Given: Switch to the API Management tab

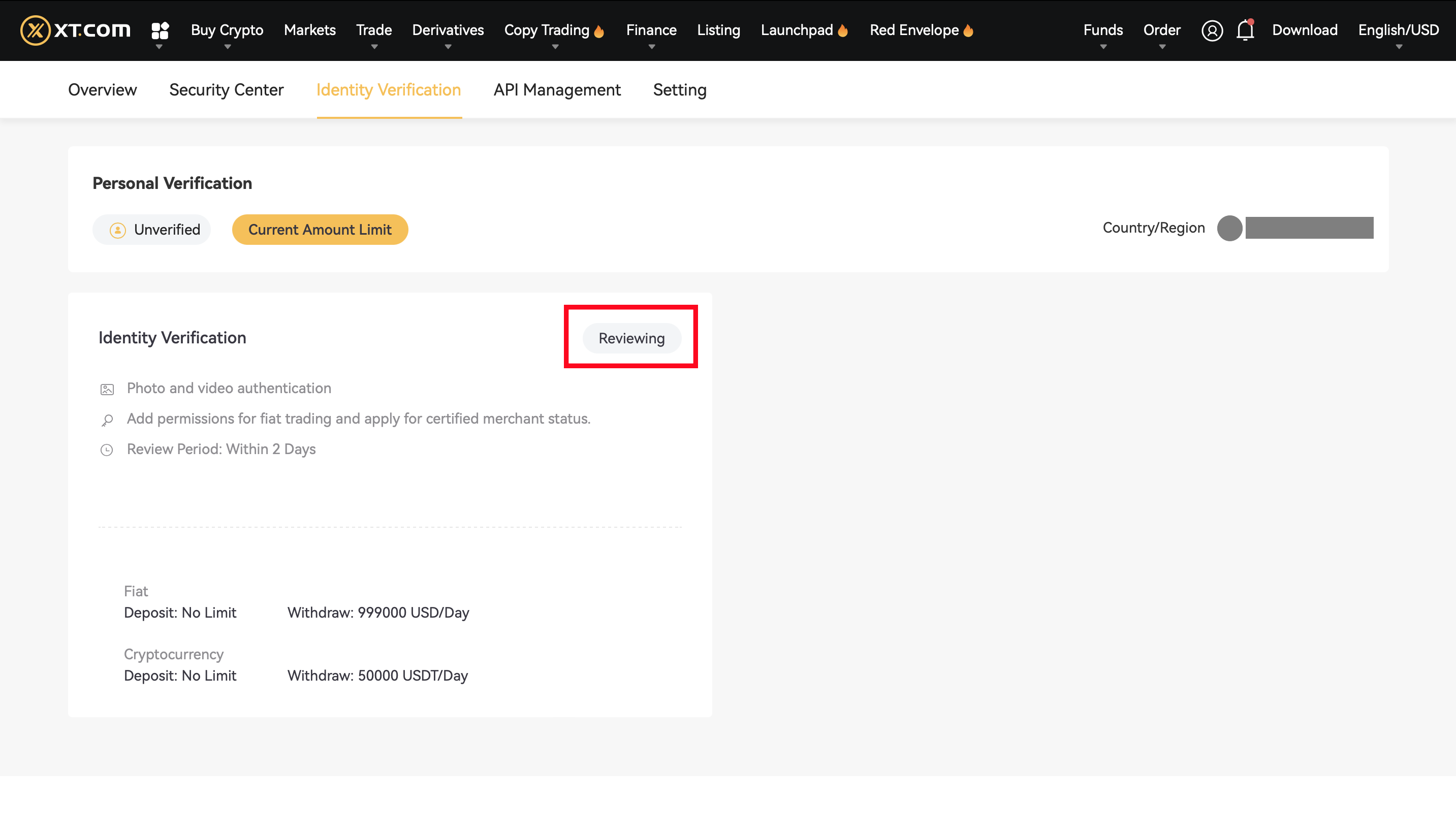Looking at the screenshot, I should 557,89.
